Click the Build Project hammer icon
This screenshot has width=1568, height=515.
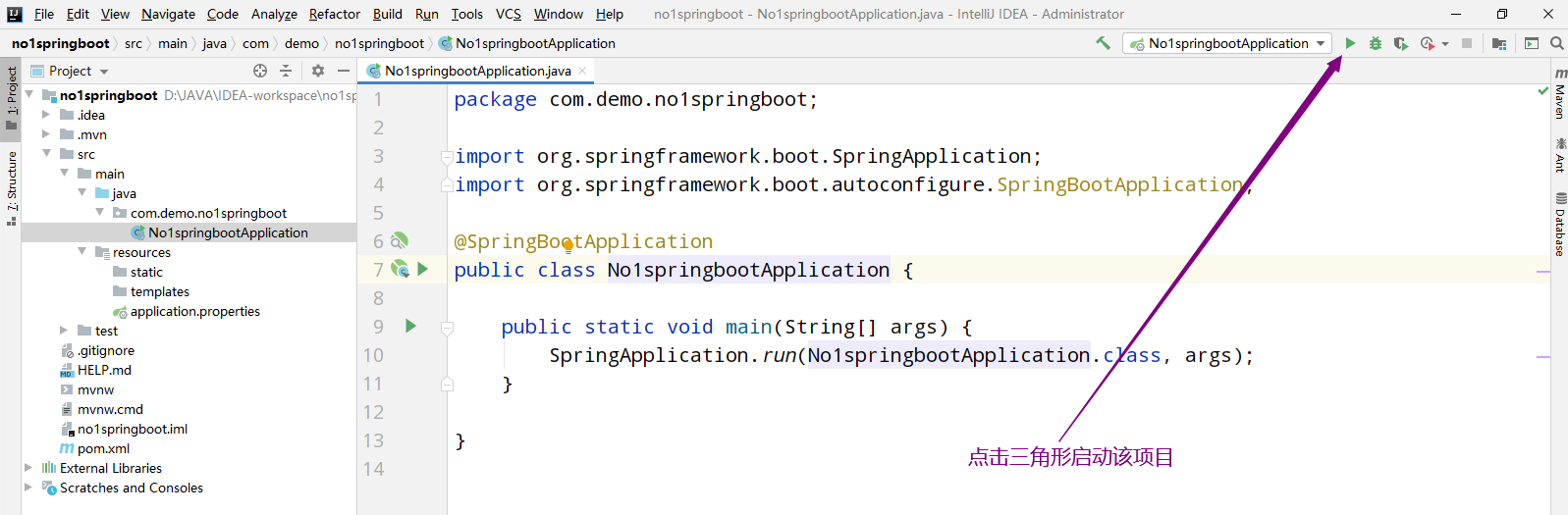1104,43
